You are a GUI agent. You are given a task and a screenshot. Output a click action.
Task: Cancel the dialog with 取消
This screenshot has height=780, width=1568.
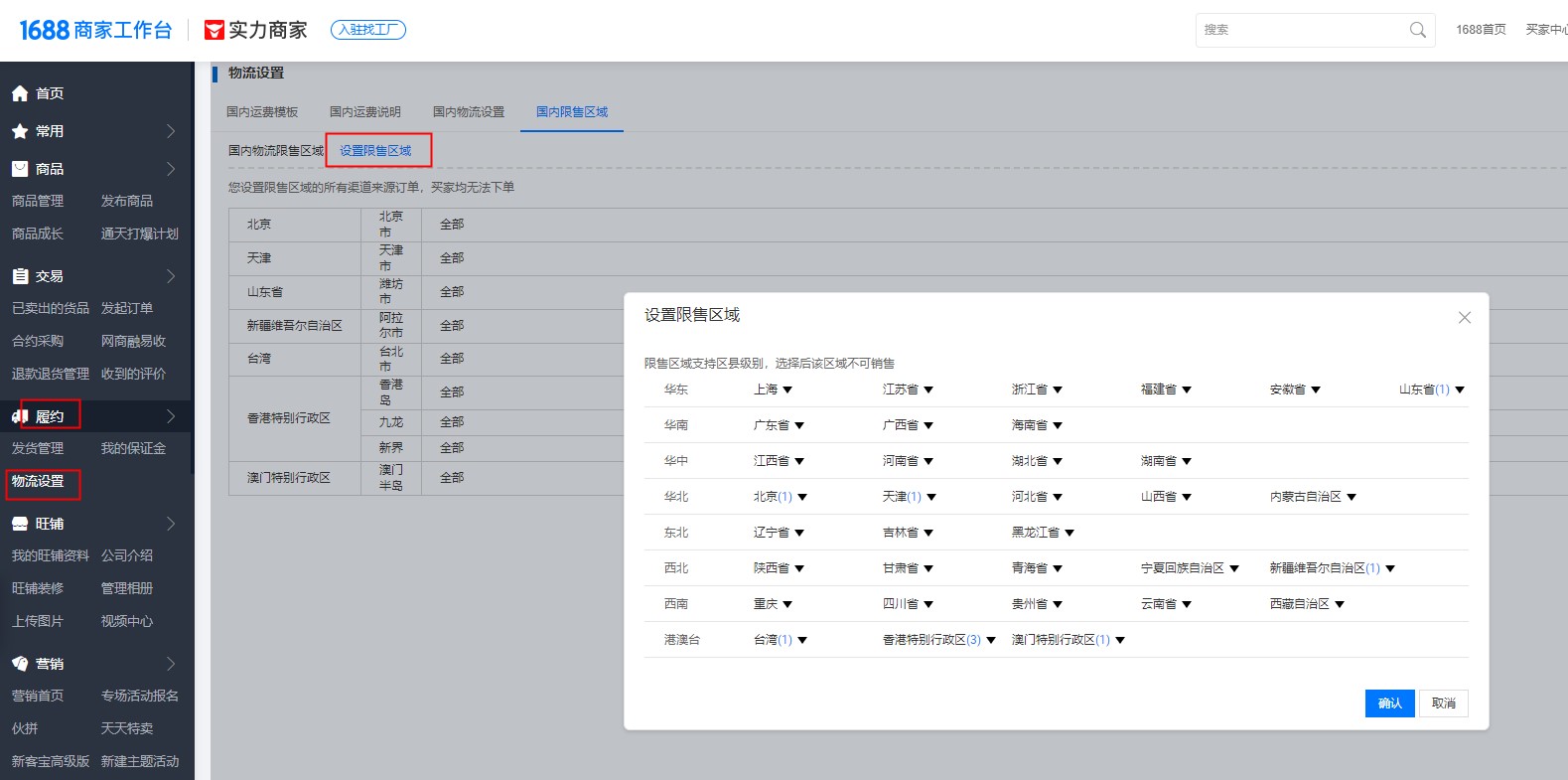pos(1444,703)
